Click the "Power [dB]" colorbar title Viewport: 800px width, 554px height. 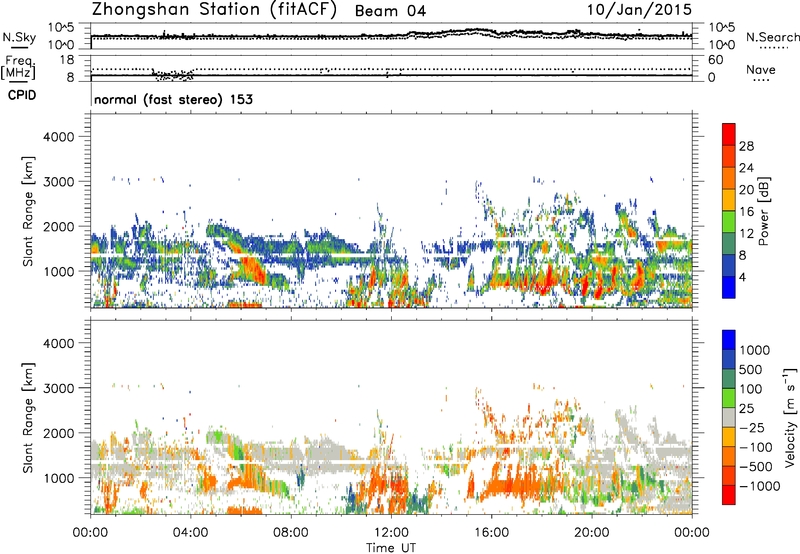pos(763,211)
